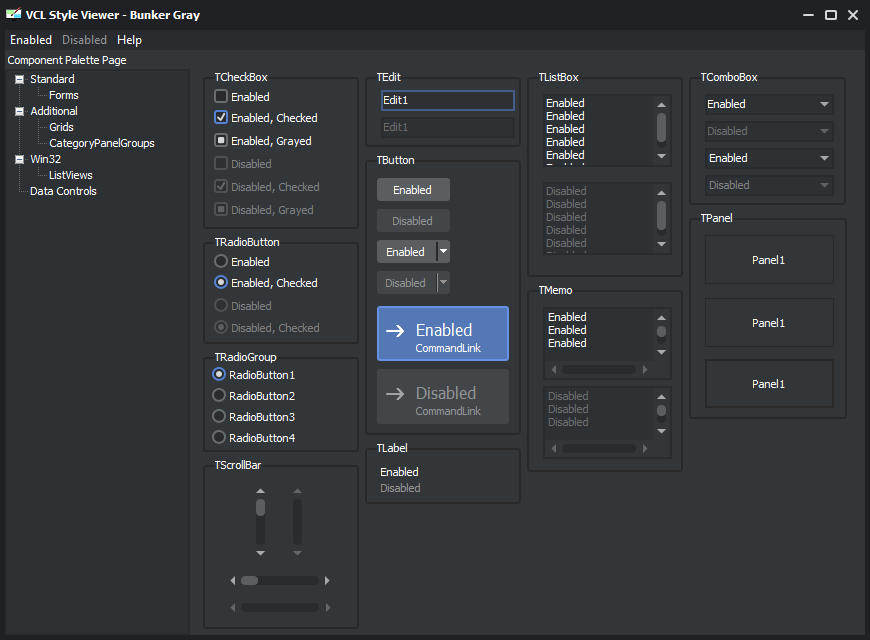
Task: Click the right arrow of the enabled TMemo horizontal scrollbar
Action: (x=645, y=370)
